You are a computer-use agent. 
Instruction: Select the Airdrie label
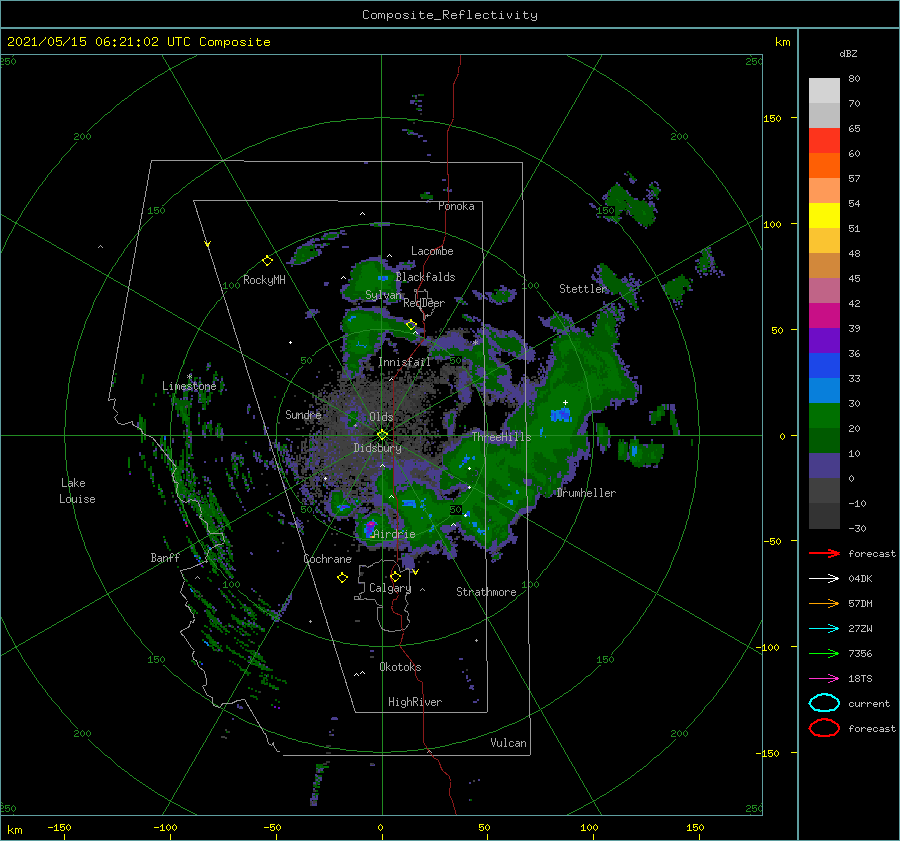394,534
